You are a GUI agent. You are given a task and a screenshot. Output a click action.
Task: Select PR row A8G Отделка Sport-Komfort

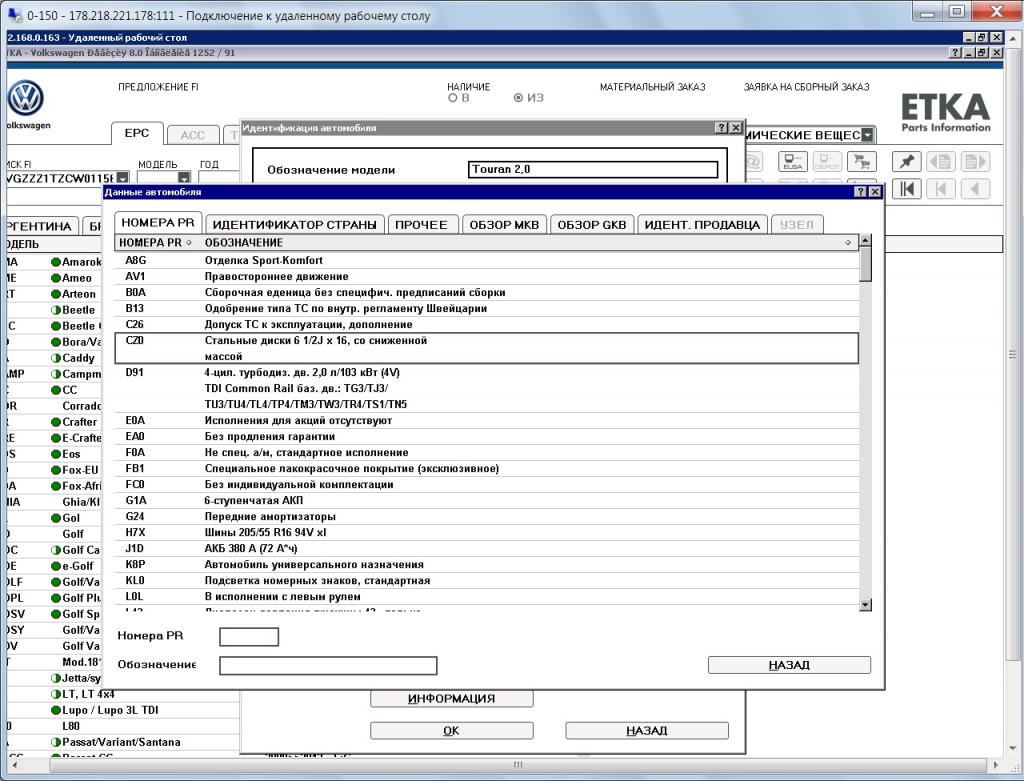487,261
